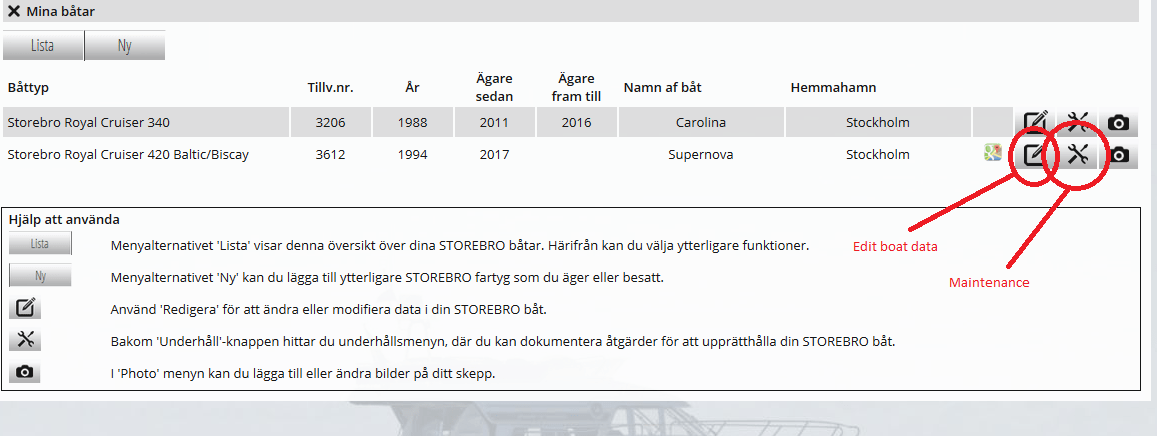Screen dimensions: 1157x436
Task: Open camera photo menu for Supernova
Action: click(1119, 154)
